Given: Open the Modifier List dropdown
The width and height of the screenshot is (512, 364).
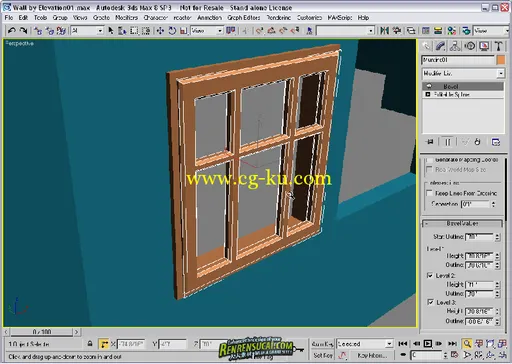Looking at the screenshot, I should pos(463,73).
